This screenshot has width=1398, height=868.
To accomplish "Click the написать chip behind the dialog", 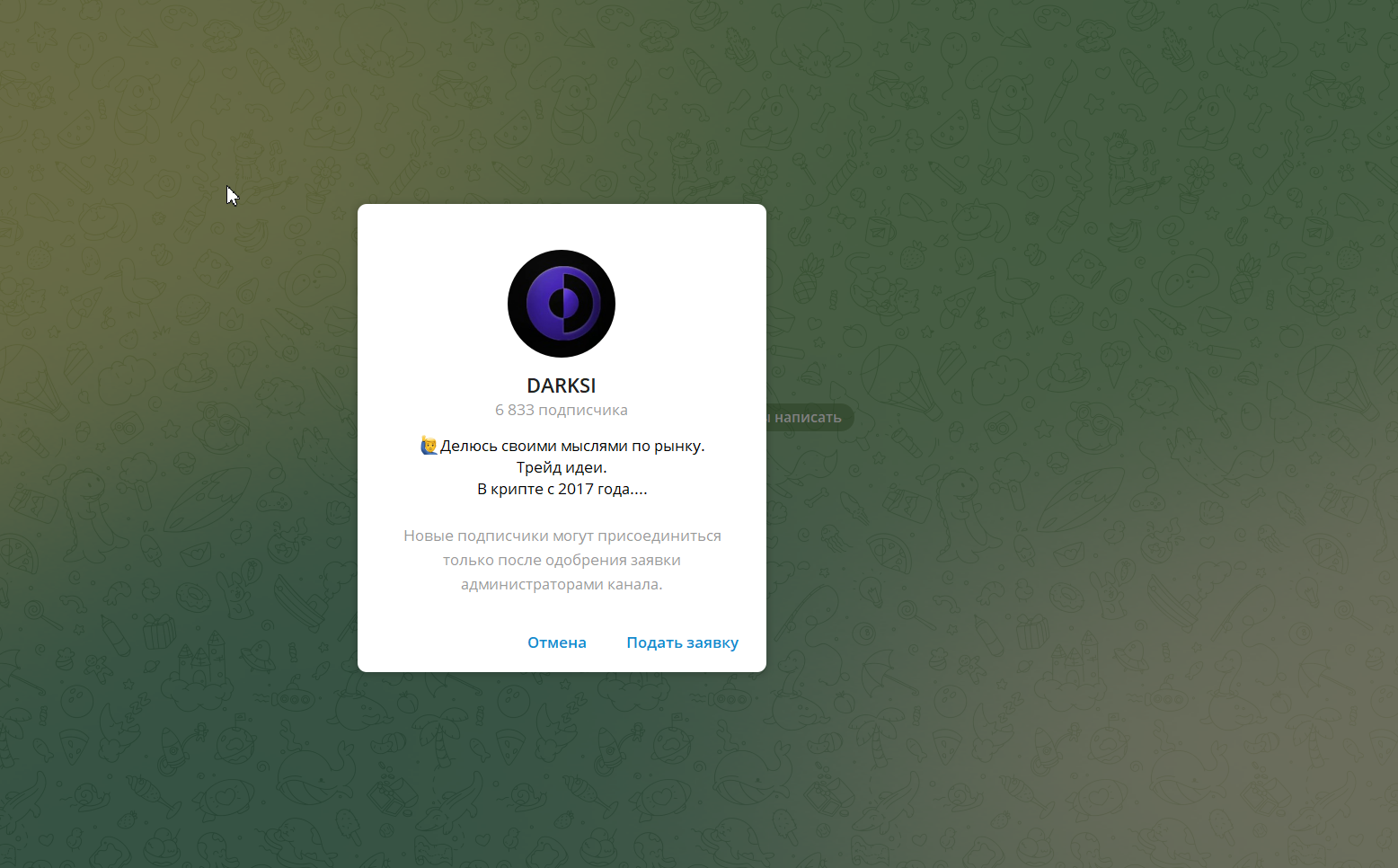I will (x=809, y=417).
